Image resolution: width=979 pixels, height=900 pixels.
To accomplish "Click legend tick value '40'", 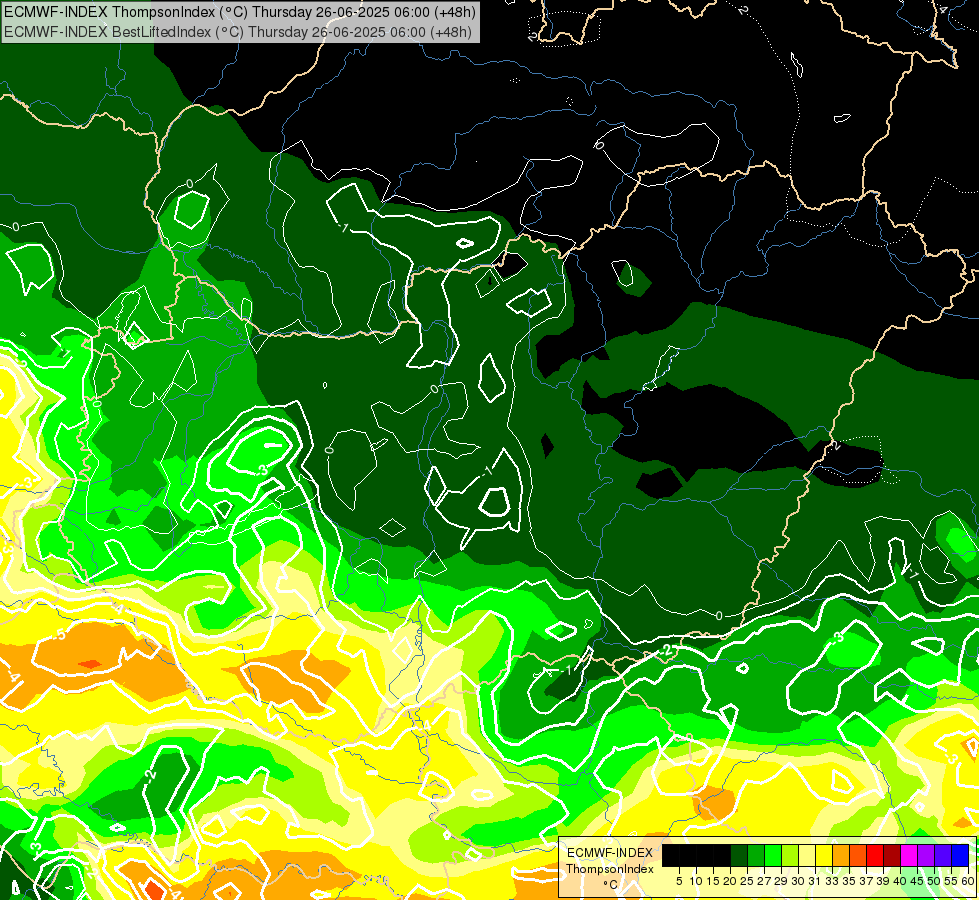I will pos(900,881).
